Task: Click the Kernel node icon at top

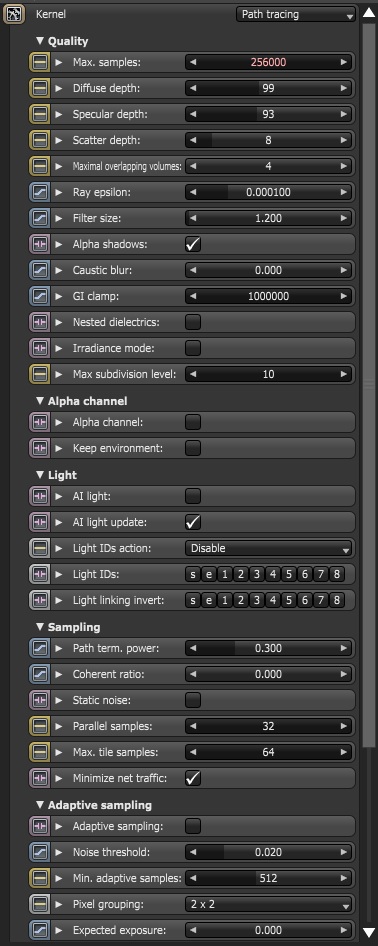Action: point(13,13)
